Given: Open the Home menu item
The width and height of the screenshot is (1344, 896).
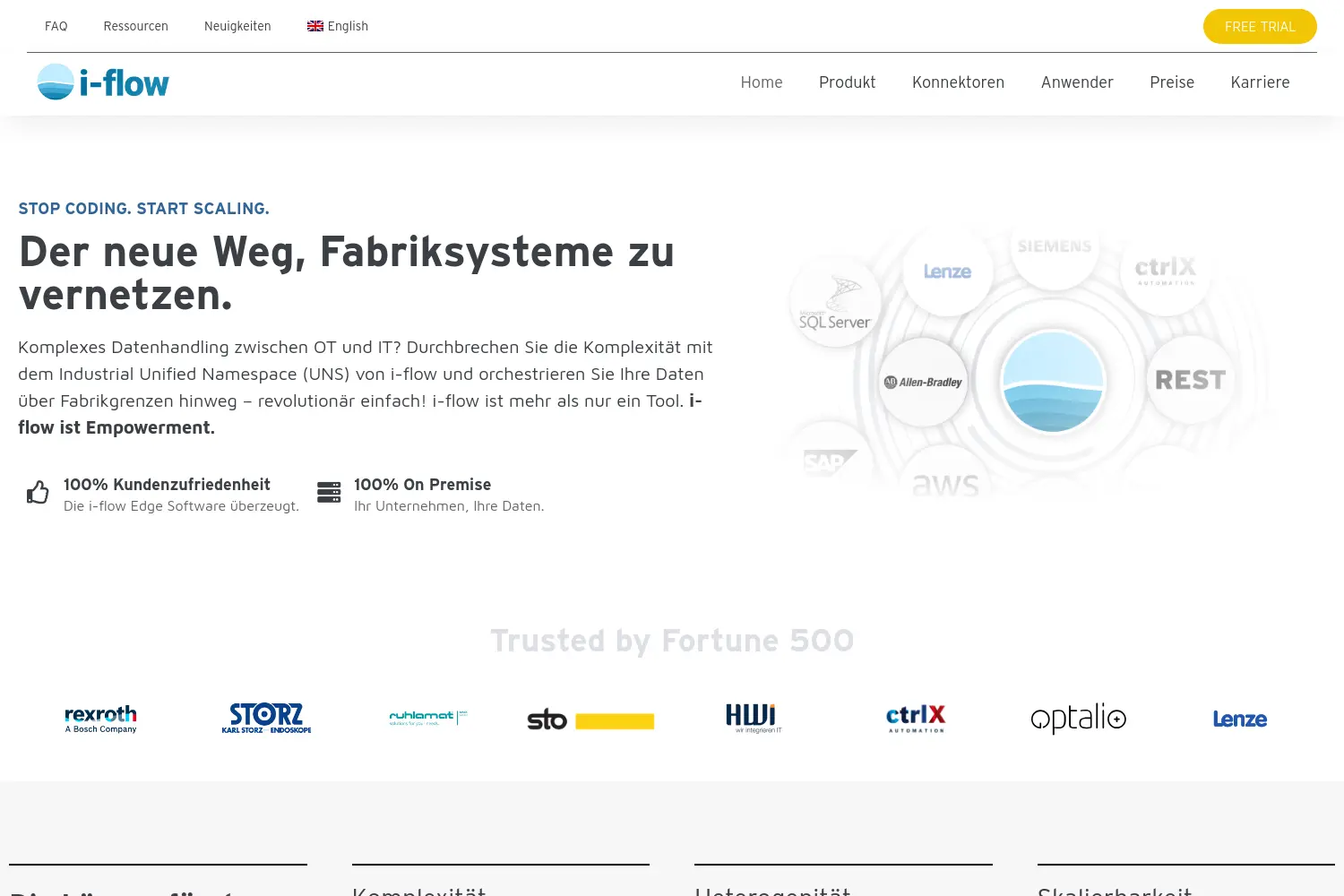Looking at the screenshot, I should click(x=762, y=82).
